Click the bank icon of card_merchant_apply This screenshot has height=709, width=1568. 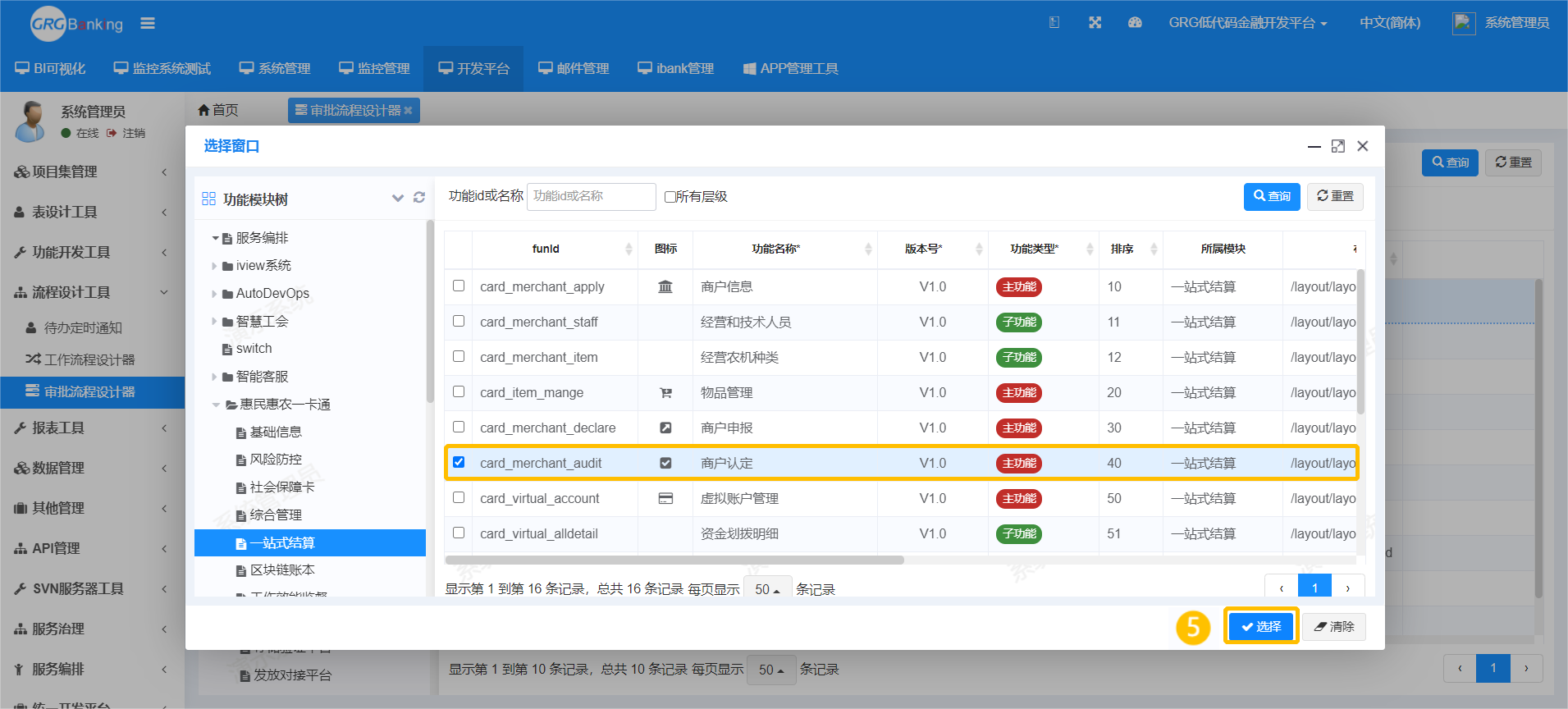665,286
